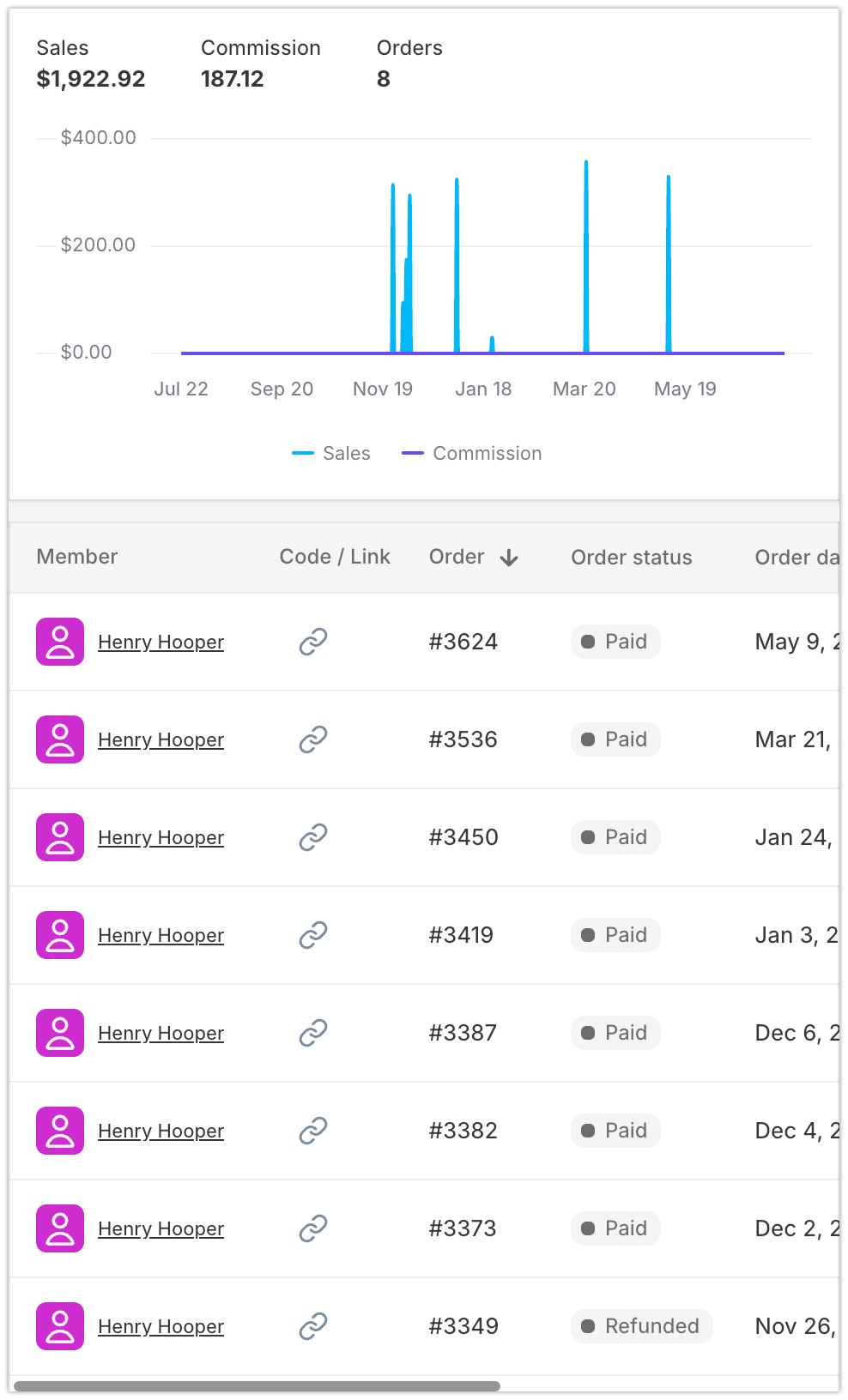This screenshot has width=848, height=1400.
Task: Click Henry Hooper avatar in order #3387 row
Action: 60,1033
